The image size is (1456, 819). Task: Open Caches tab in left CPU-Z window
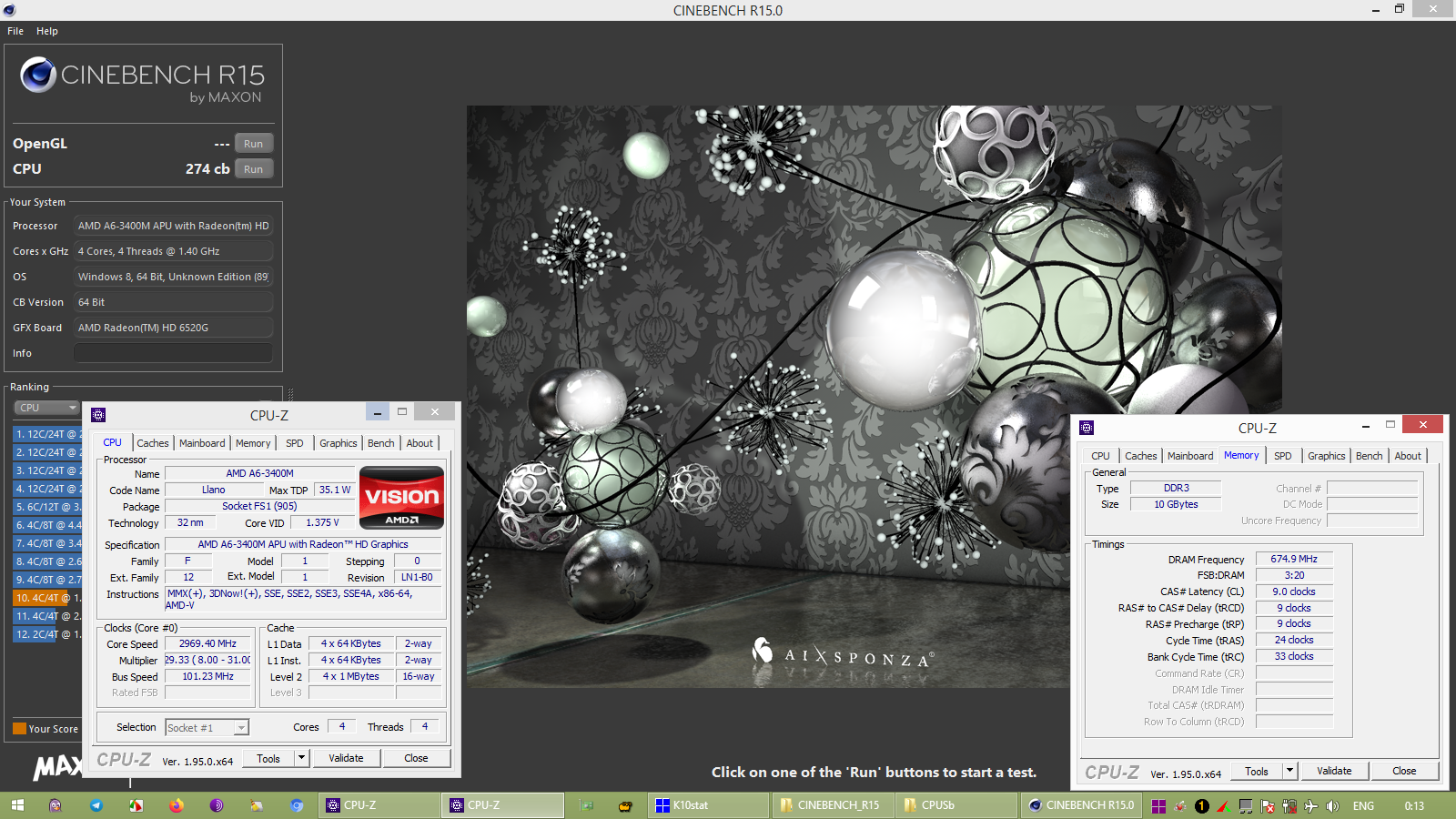(153, 443)
